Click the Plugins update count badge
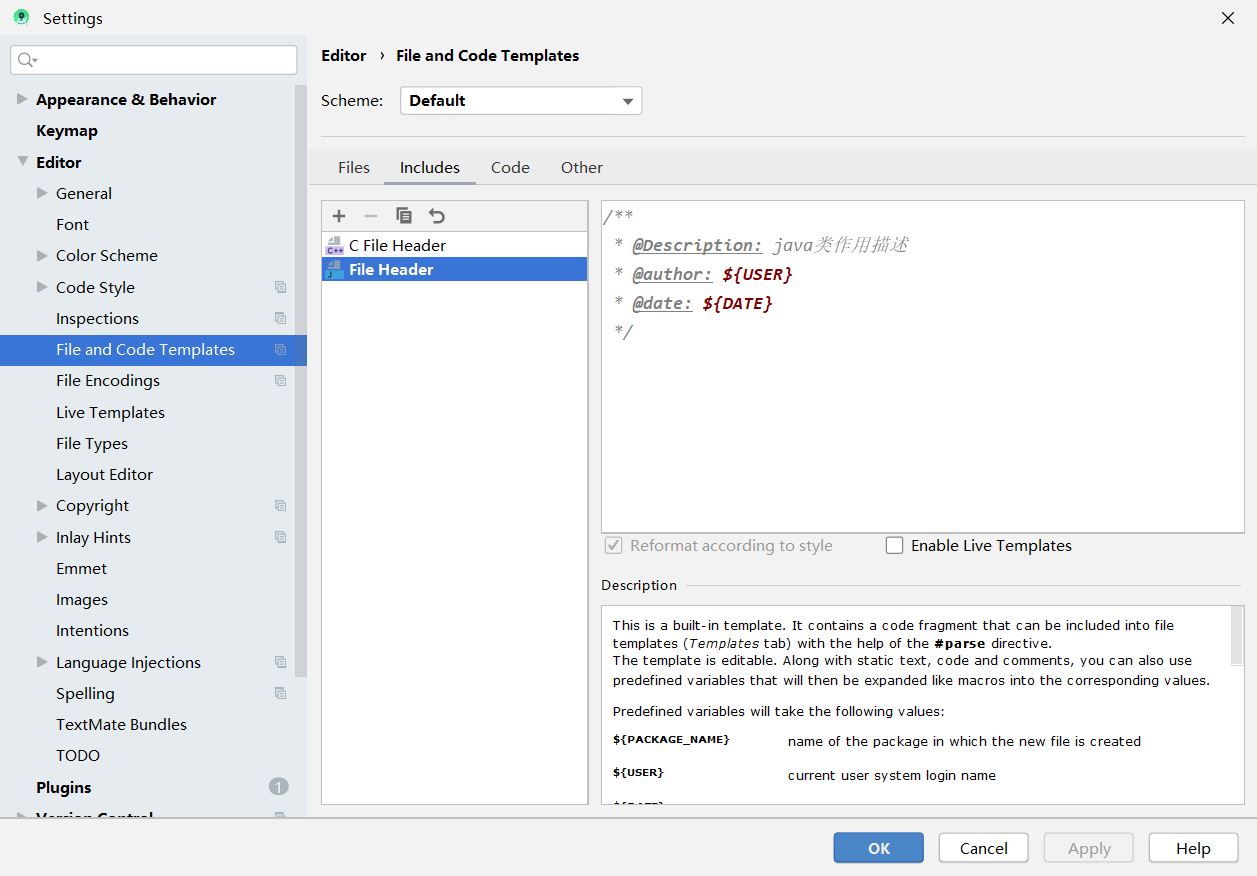 278,787
